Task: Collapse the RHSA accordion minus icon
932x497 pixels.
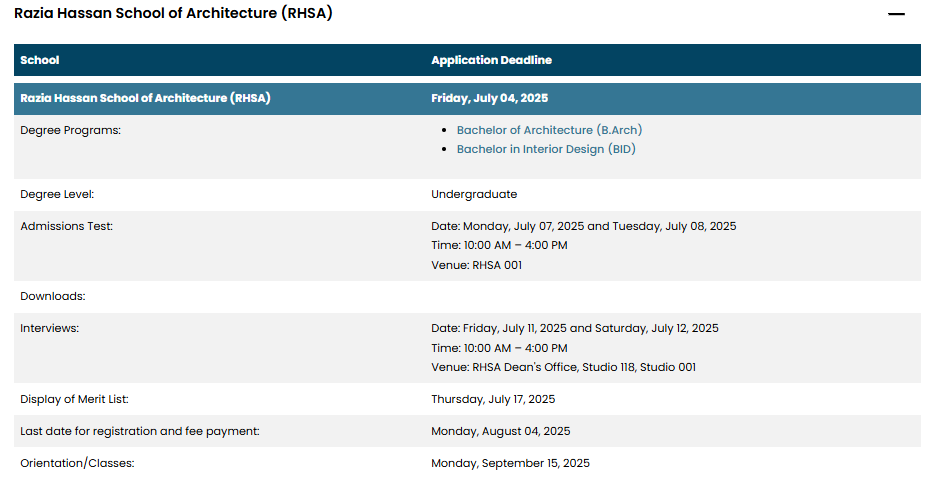Action: pyautogui.click(x=896, y=14)
